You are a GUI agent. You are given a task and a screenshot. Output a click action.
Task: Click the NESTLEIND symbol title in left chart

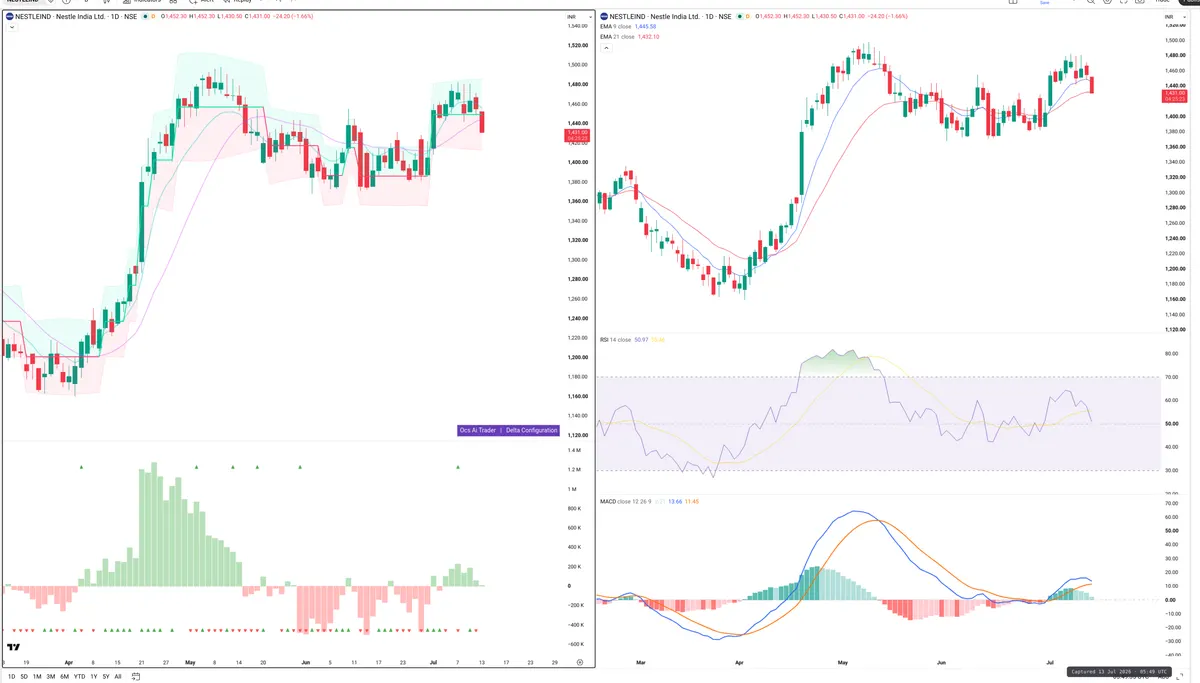click(x=75, y=16)
